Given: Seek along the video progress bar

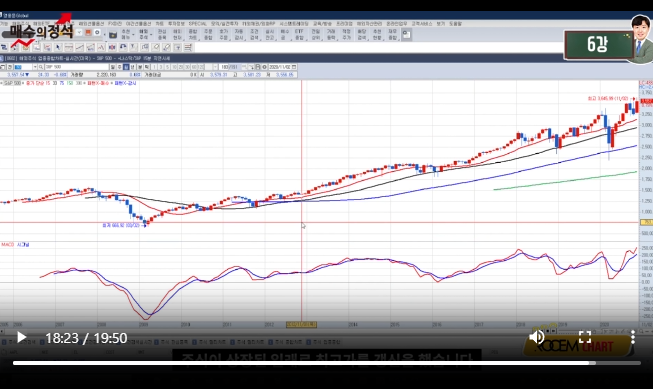Looking at the screenshot, I should (x=326, y=363).
